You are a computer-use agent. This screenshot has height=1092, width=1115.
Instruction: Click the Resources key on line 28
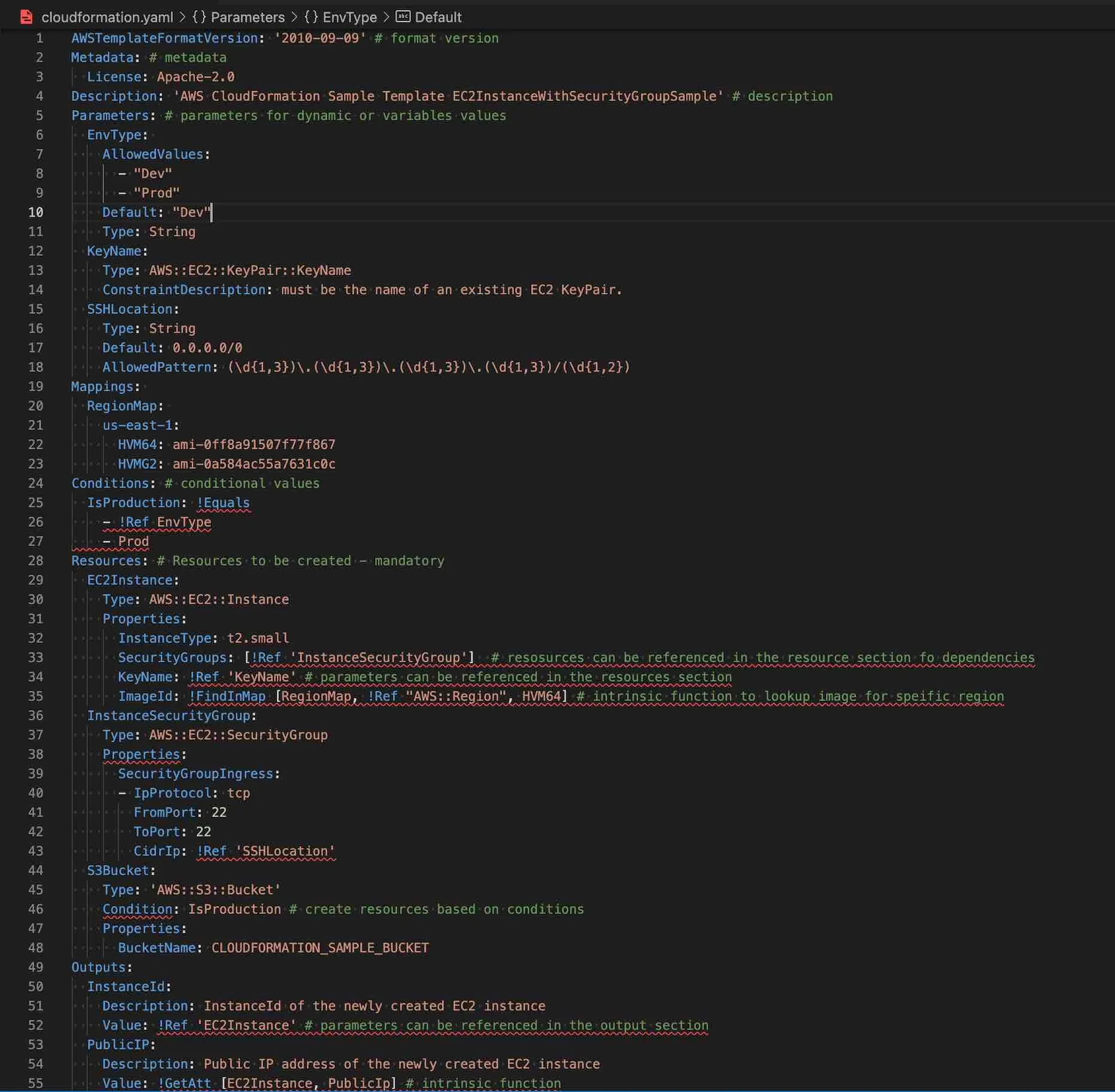[x=106, y=561]
